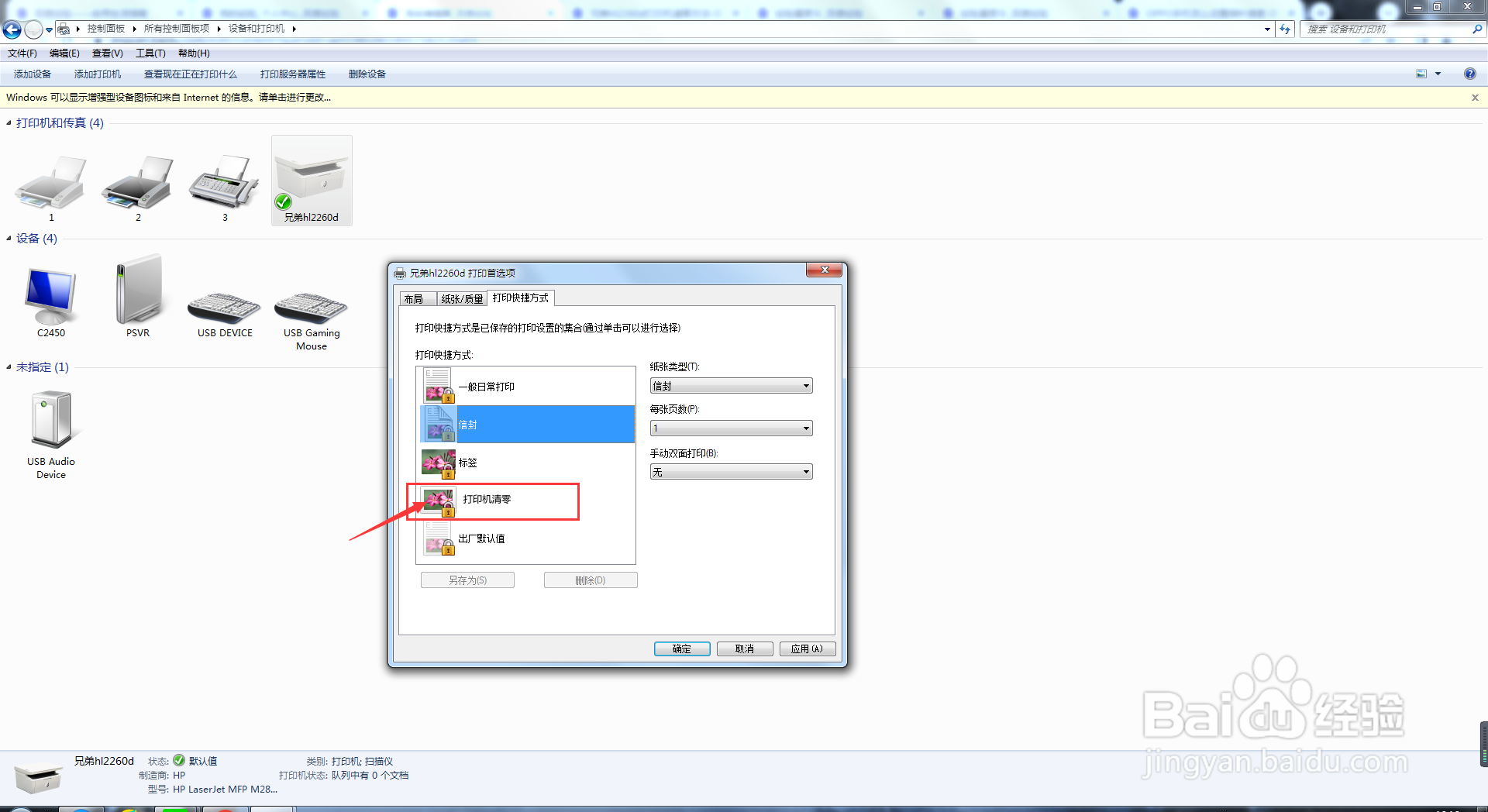Select the 兄弟hl2260d default printer
1488x812 pixels.
click(x=312, y=181)
